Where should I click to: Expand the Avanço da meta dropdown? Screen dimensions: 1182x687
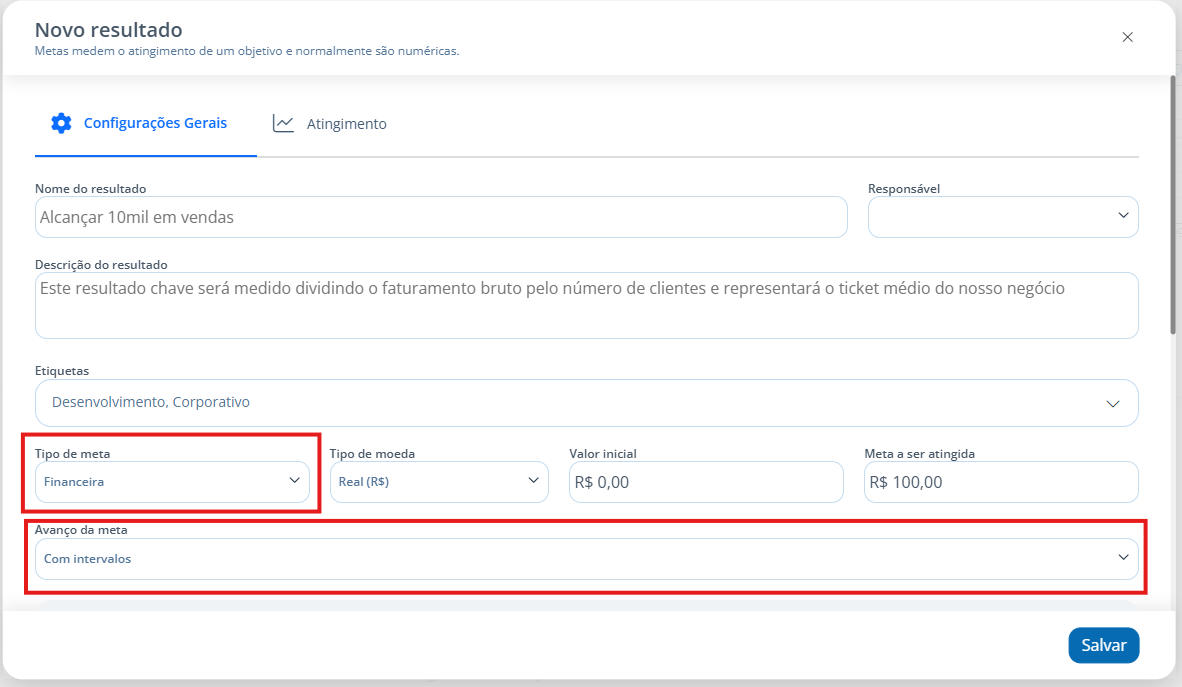point(586,559)
